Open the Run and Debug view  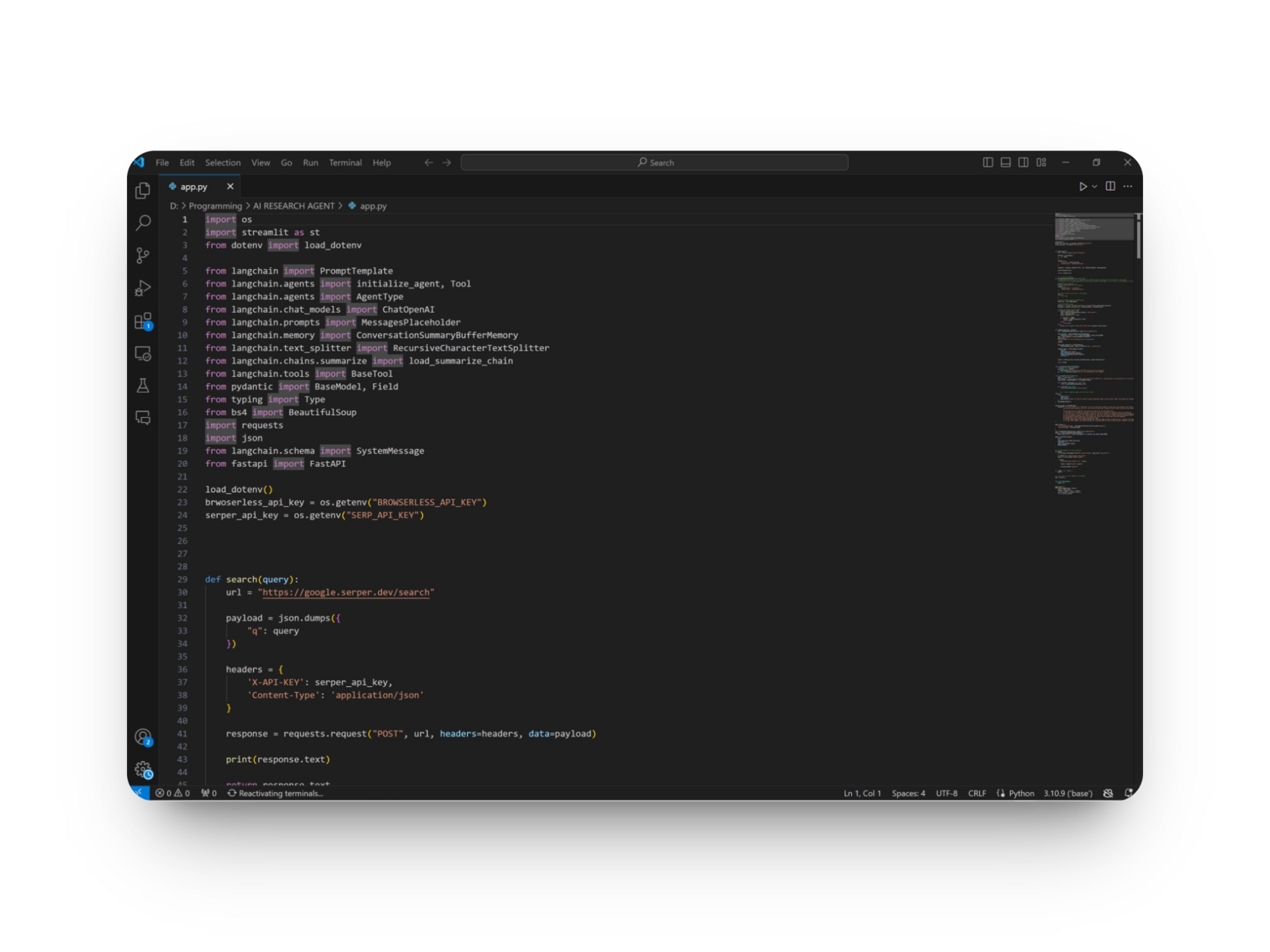(143, 288)
